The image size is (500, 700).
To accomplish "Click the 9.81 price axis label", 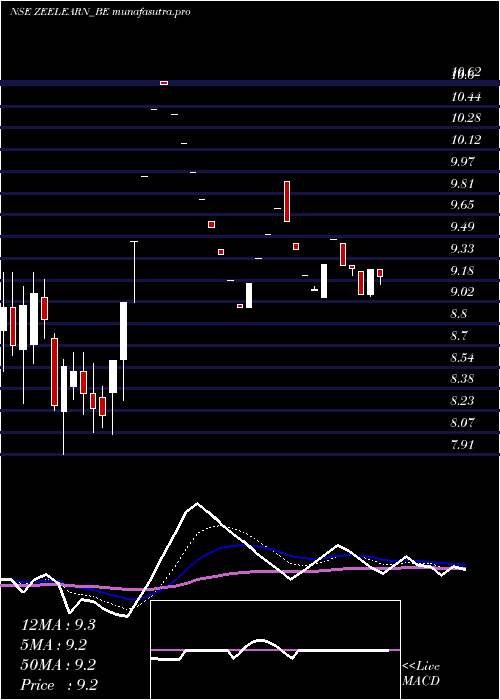I will point(462,183).
